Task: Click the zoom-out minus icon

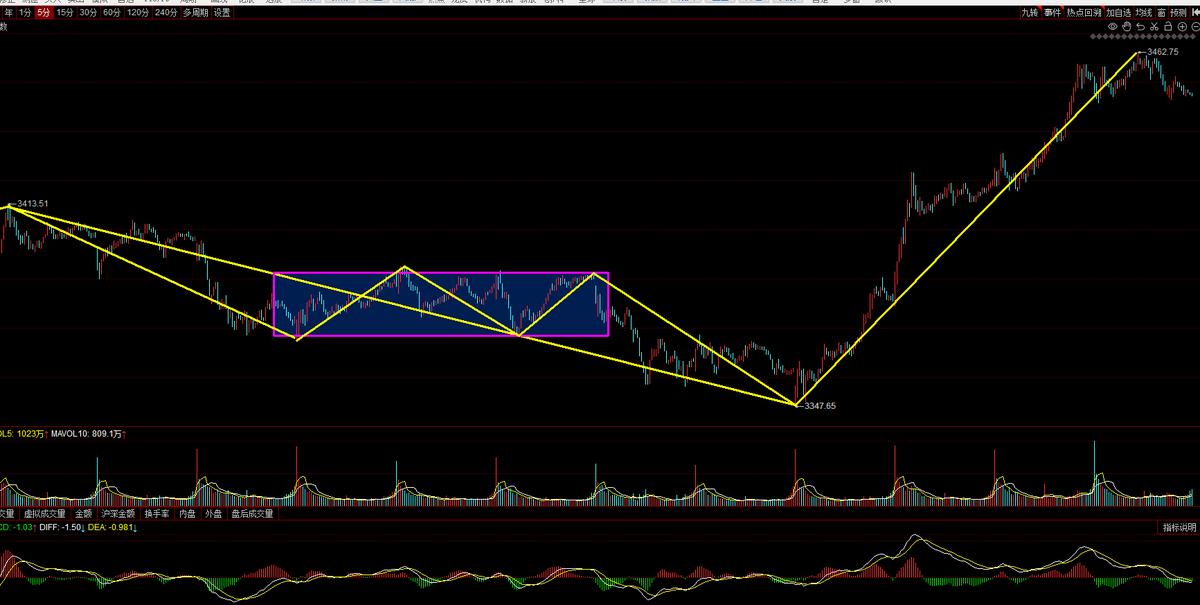Action: (1195, 26)
